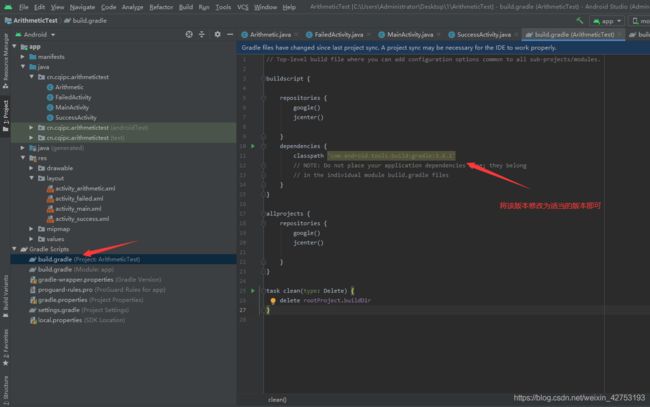
Task: Click the run gutter arrow beside task clean
Action: (x=253, y=291)
